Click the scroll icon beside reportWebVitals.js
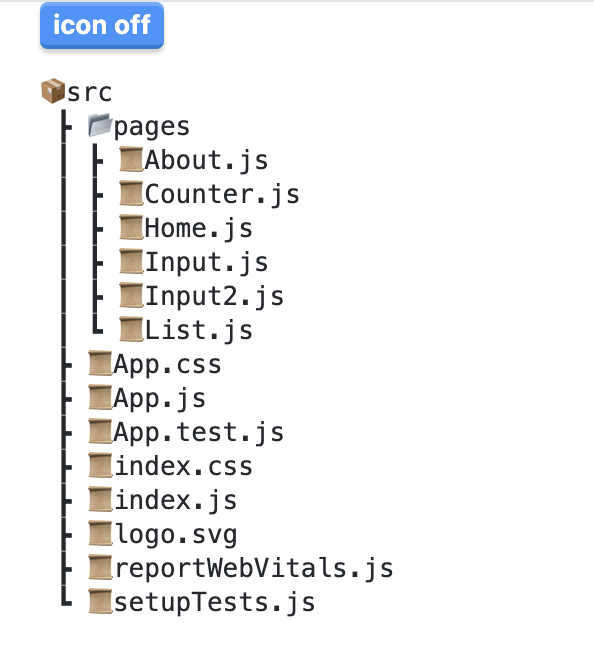 tap(100, 568)
